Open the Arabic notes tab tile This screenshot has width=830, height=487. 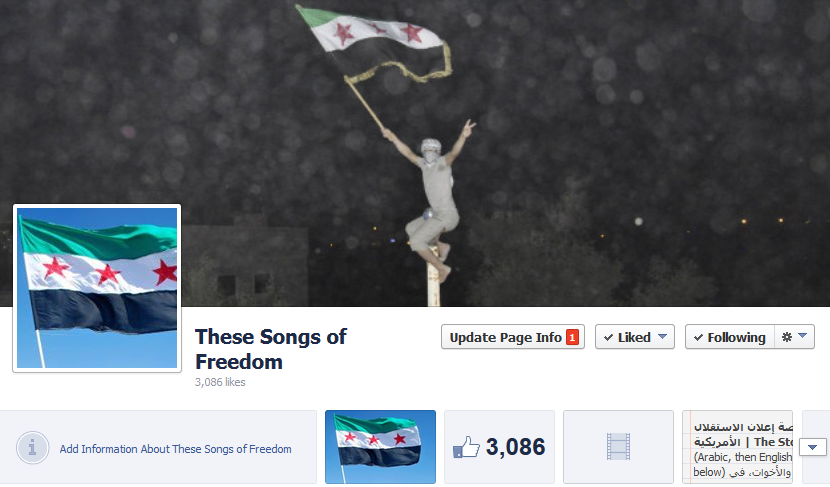click(737, 447)
